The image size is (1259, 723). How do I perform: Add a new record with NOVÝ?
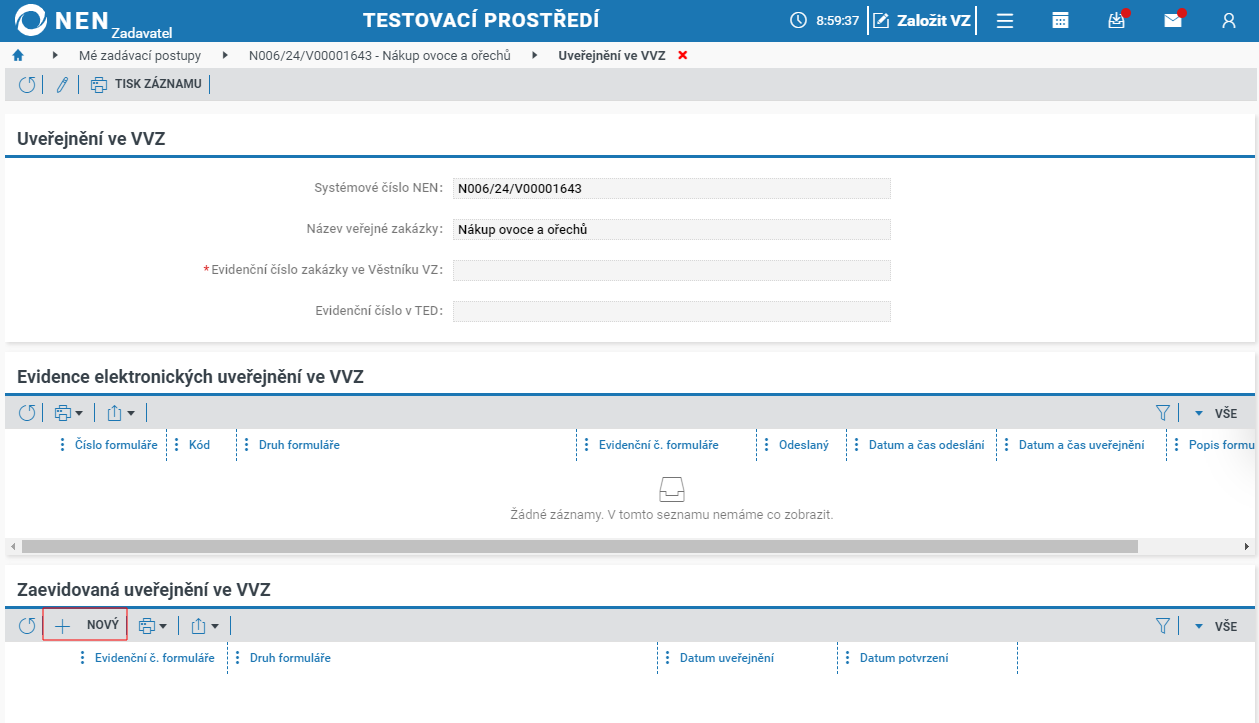85,626
